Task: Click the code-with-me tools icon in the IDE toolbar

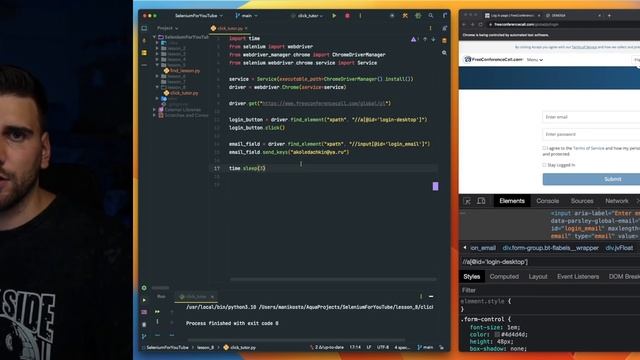Action: (405, 16)
